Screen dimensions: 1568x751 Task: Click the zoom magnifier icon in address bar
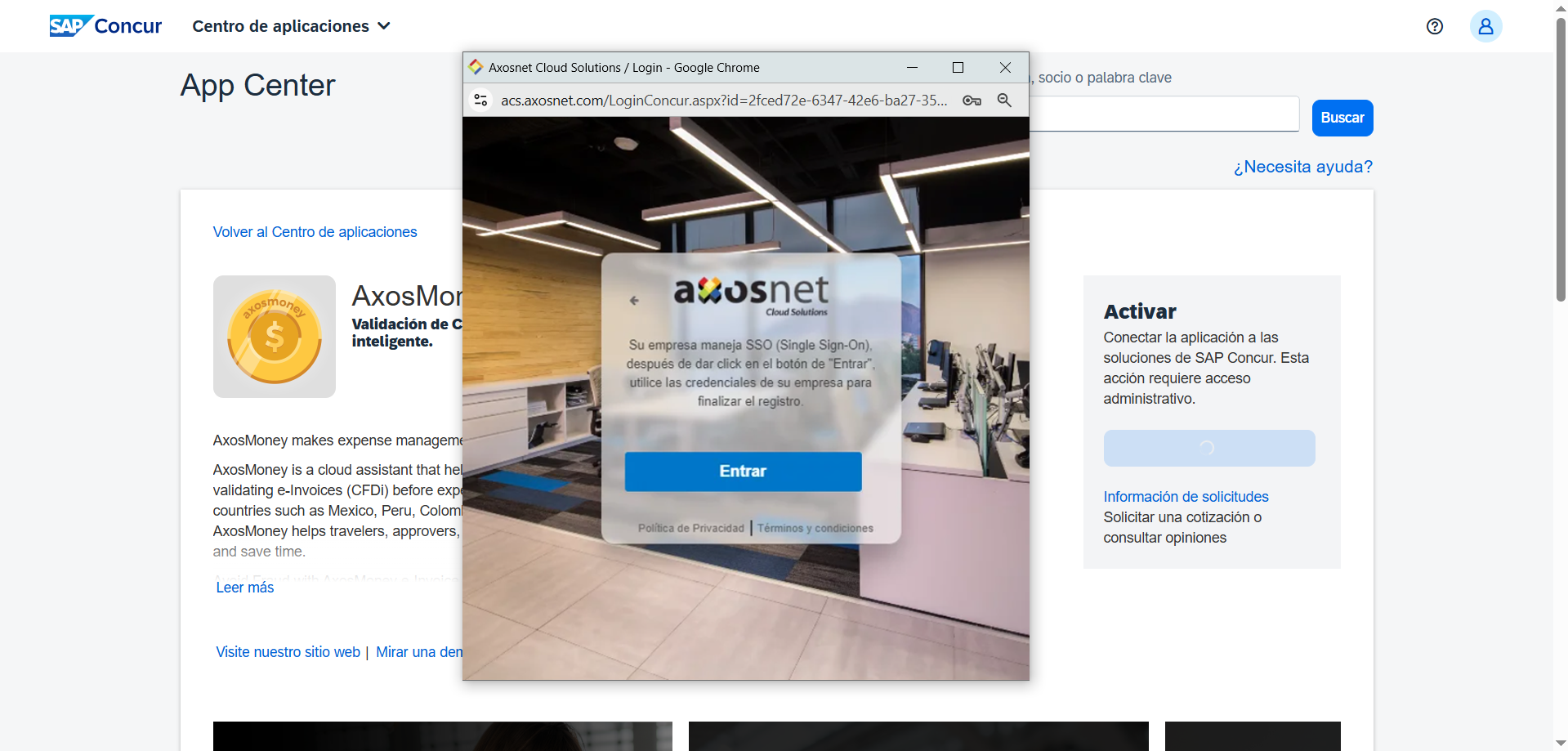pyautogui.click(x=1004, y=100)
